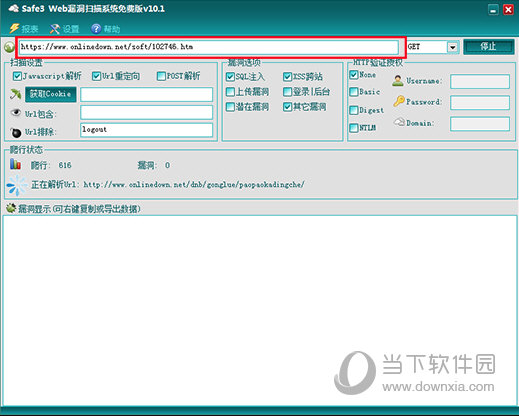Click the Username input field
The height and width of the screenshot is (416, 519).
[480, 81]
